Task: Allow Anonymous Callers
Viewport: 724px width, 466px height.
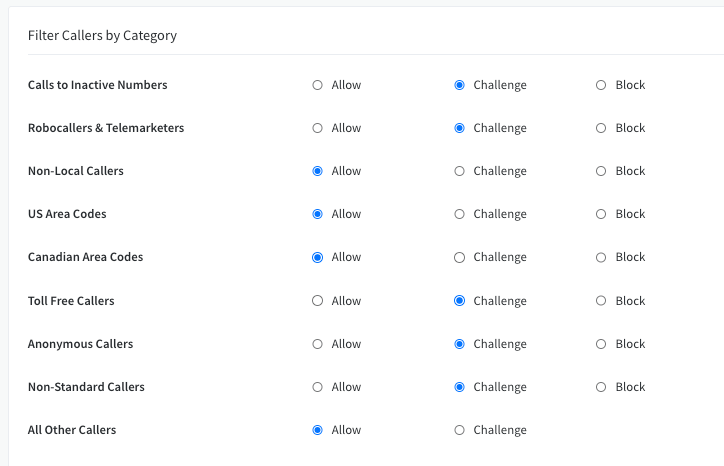Action: pyautogui.click(x=318, y=344)
